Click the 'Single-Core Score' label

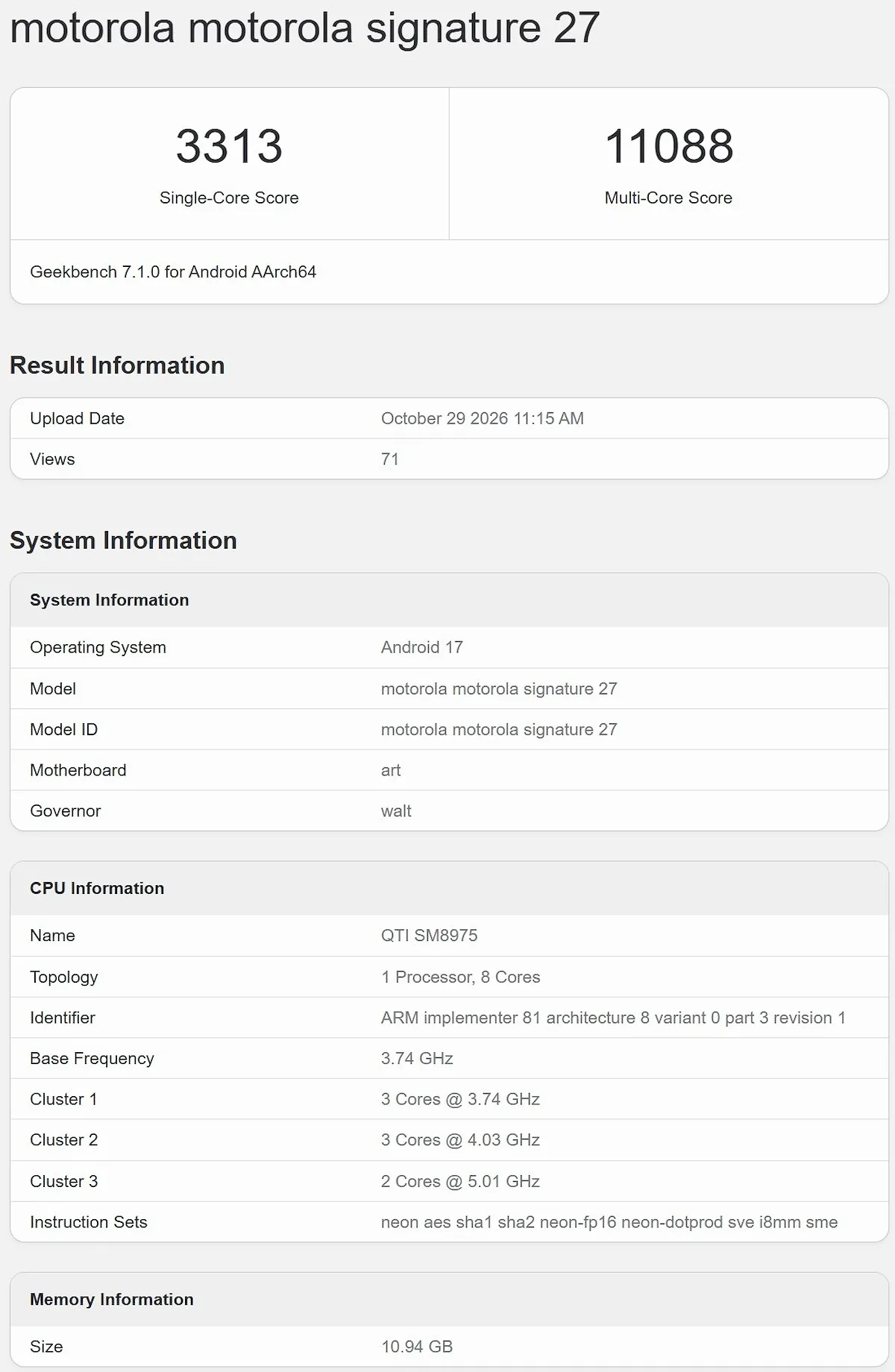229,198
